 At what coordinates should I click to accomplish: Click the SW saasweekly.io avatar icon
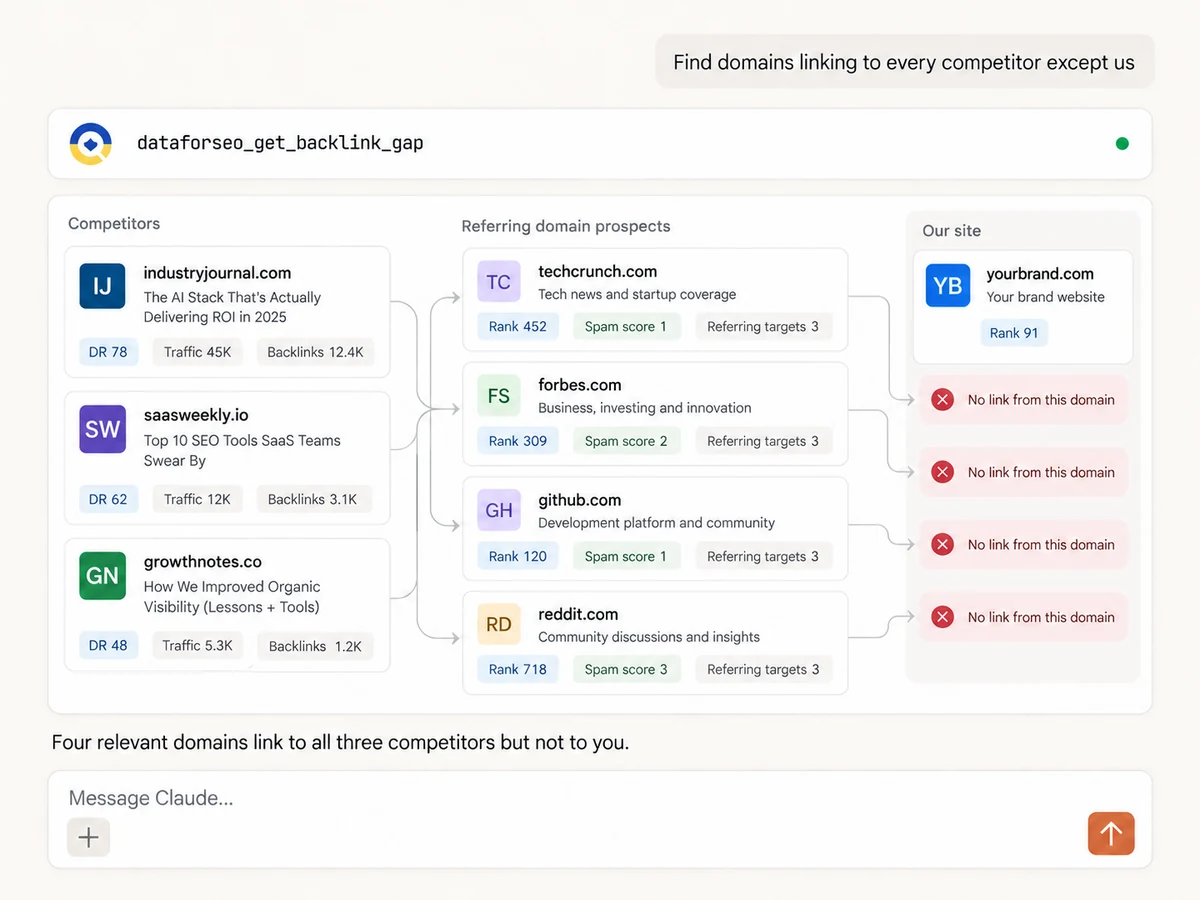click(x=102, y=430)
